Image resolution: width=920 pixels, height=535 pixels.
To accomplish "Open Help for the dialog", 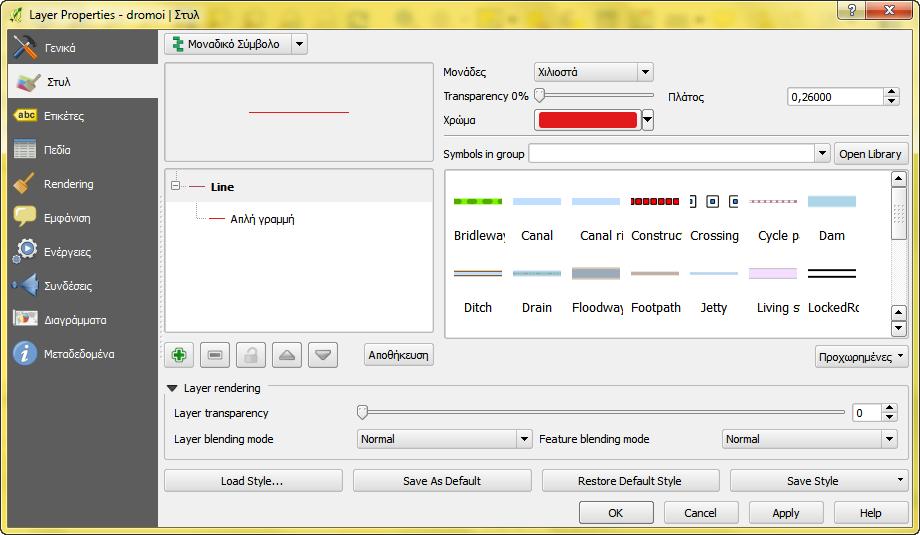I will [x=871, y=513].
